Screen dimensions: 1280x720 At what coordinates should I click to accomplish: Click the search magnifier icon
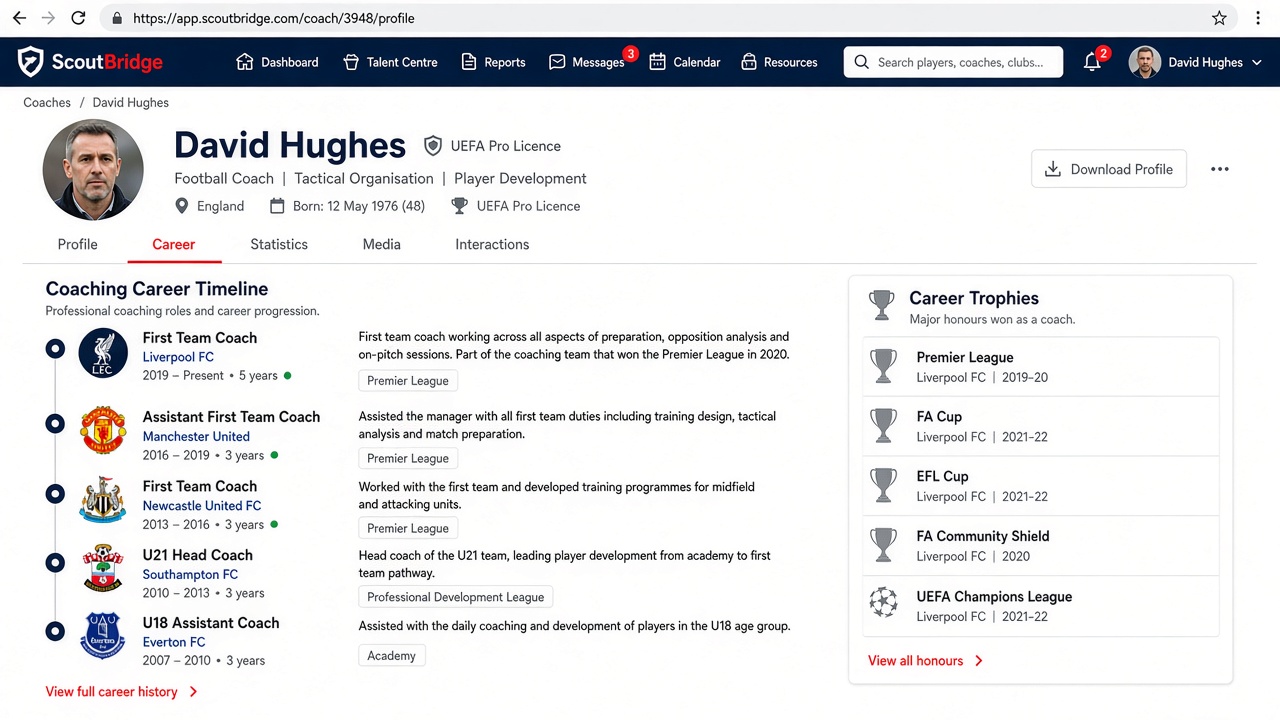(x=861, y=62)
